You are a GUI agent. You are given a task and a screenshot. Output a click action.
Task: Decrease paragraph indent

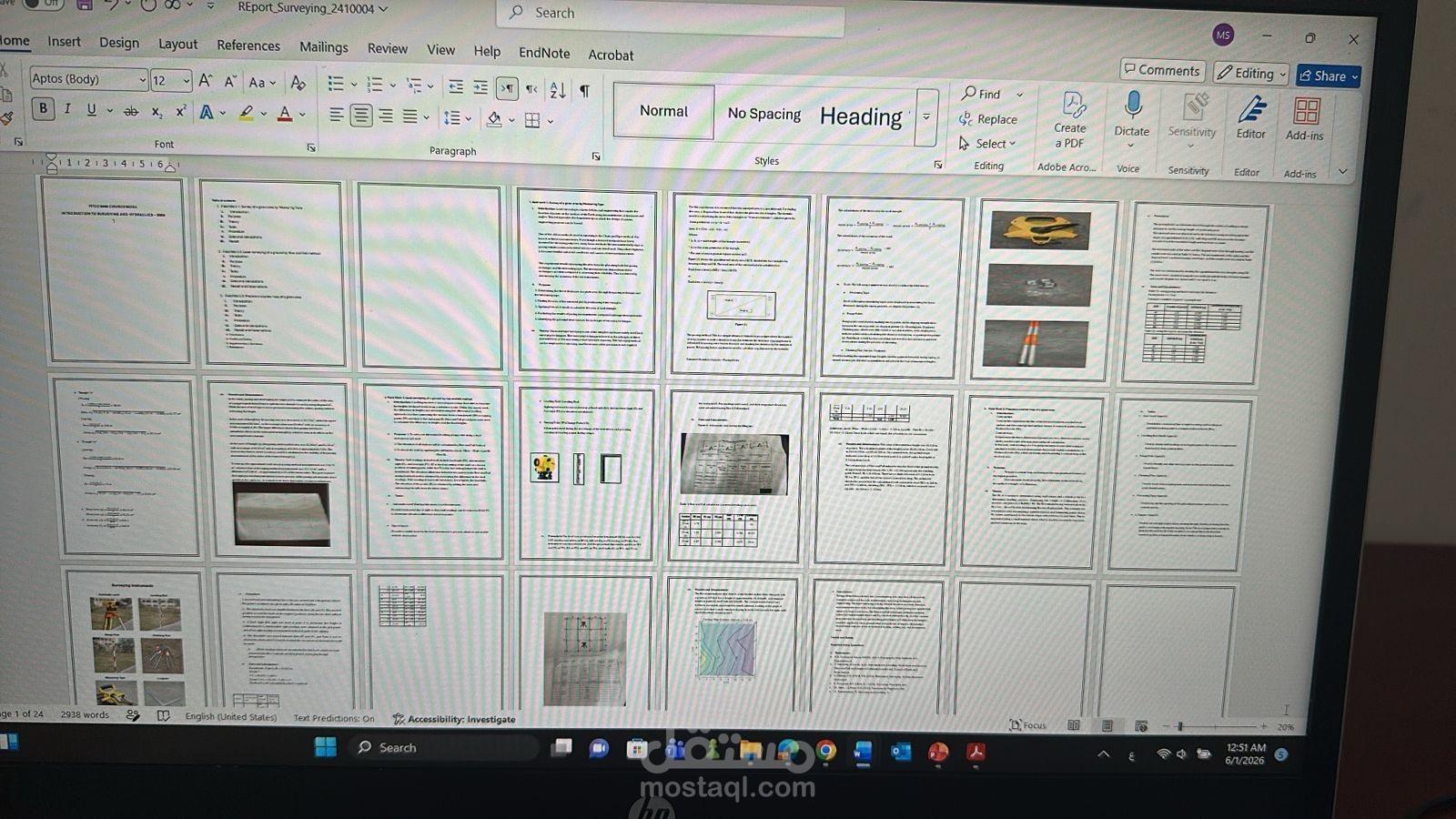tap(456, 86)
